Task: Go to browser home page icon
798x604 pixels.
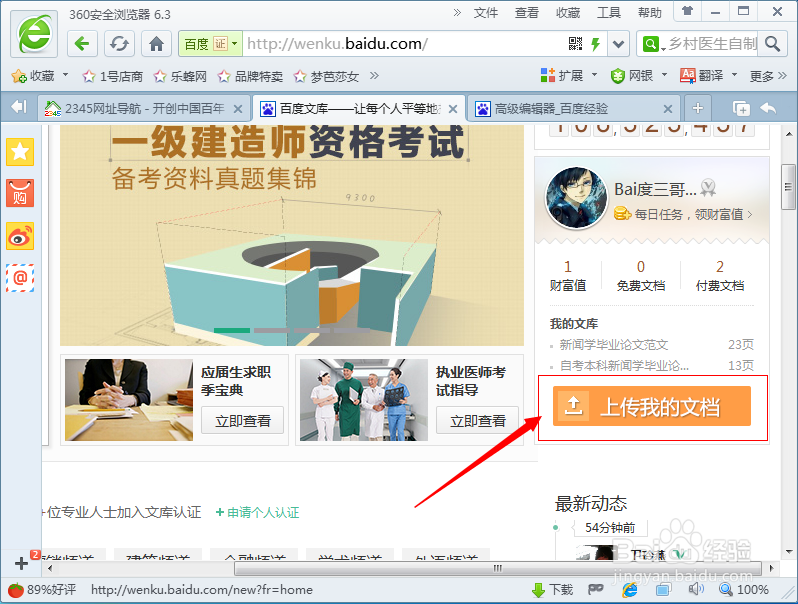Action: 156,44
